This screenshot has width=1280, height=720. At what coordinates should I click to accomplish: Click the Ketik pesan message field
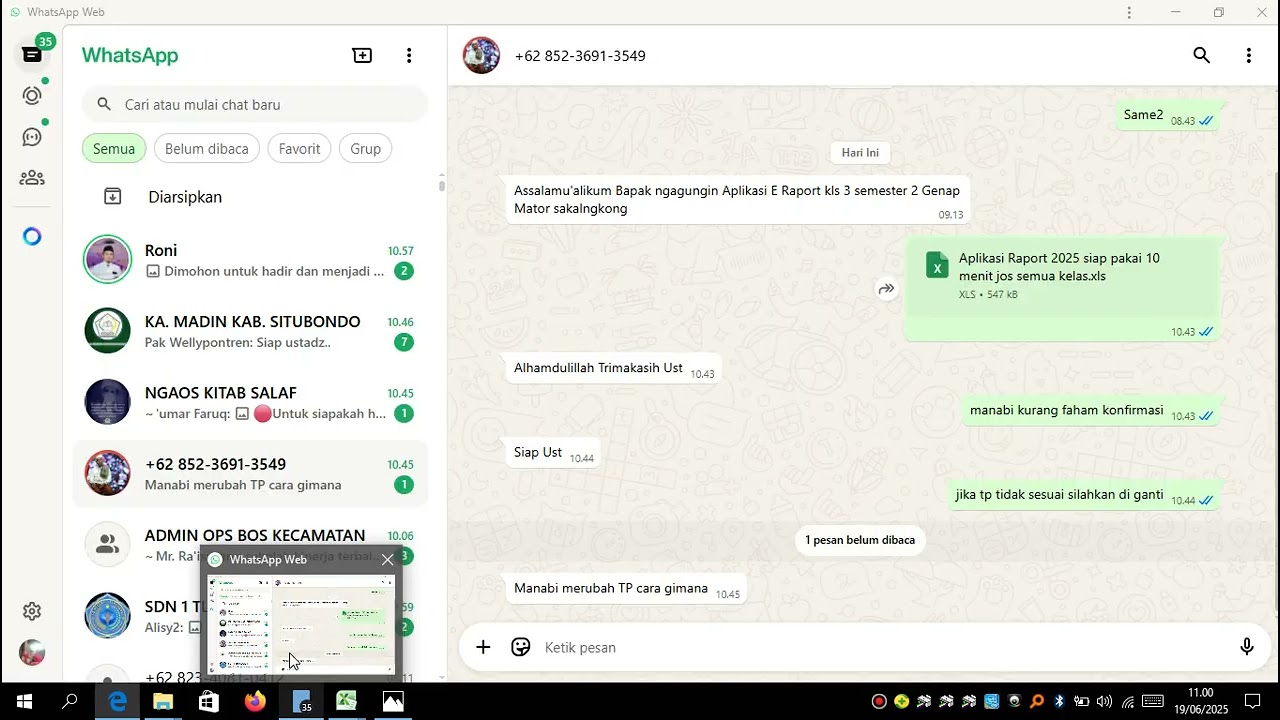point(880,647)
